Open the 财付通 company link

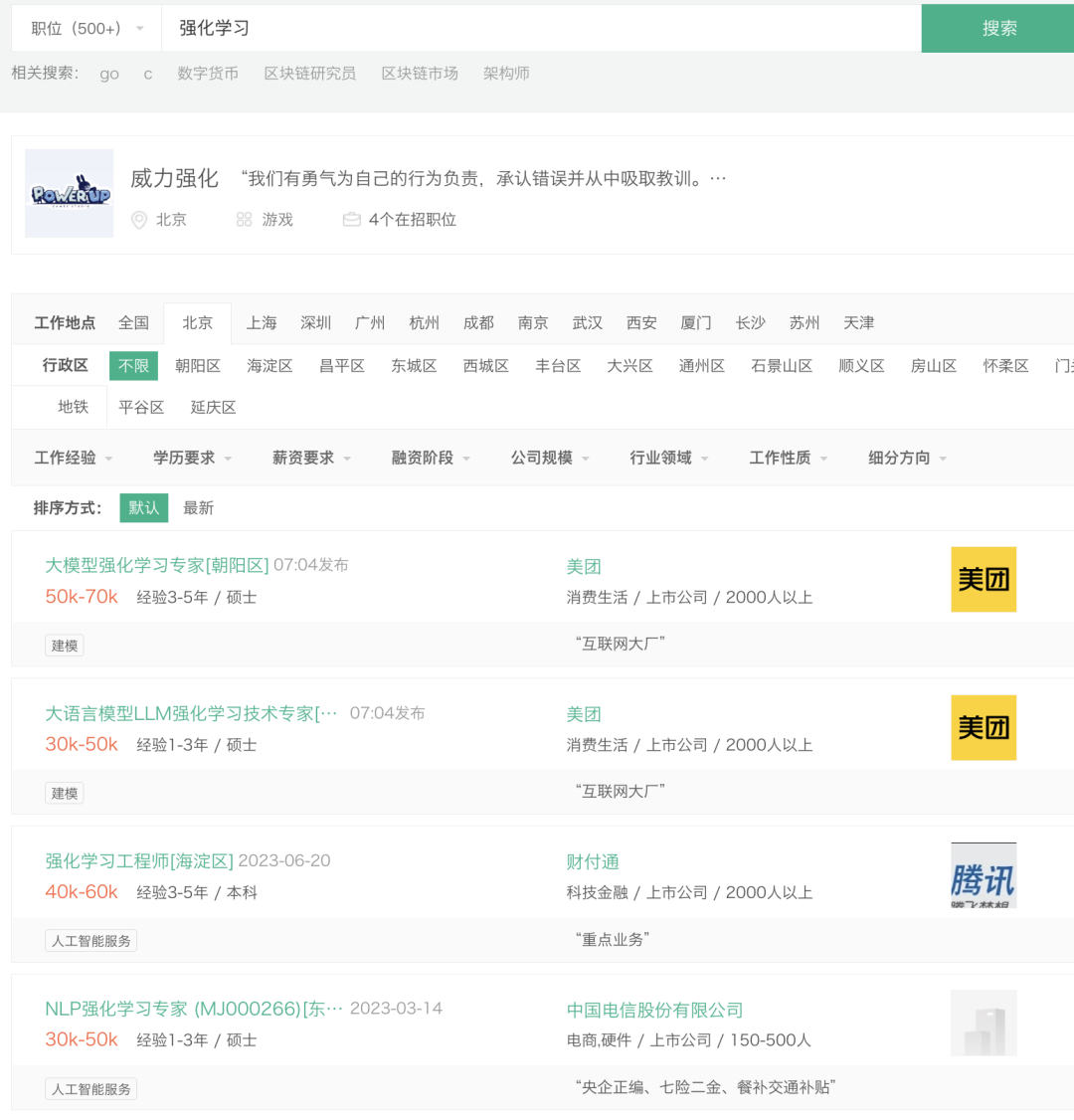click(x=593, y=862)
